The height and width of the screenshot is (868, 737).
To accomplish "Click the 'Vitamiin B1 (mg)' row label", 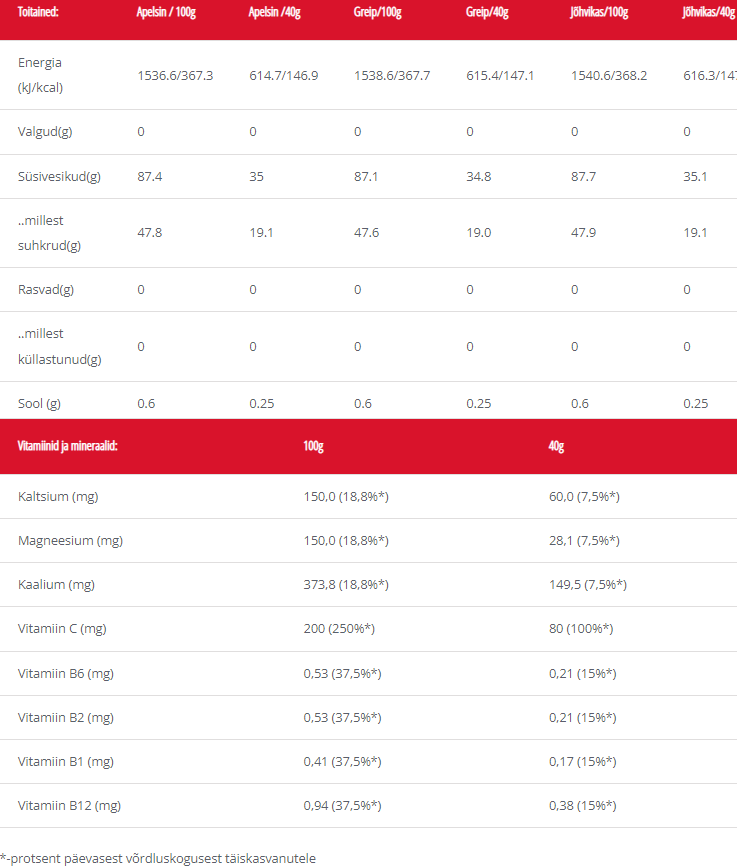I will (x=65, y=762).
